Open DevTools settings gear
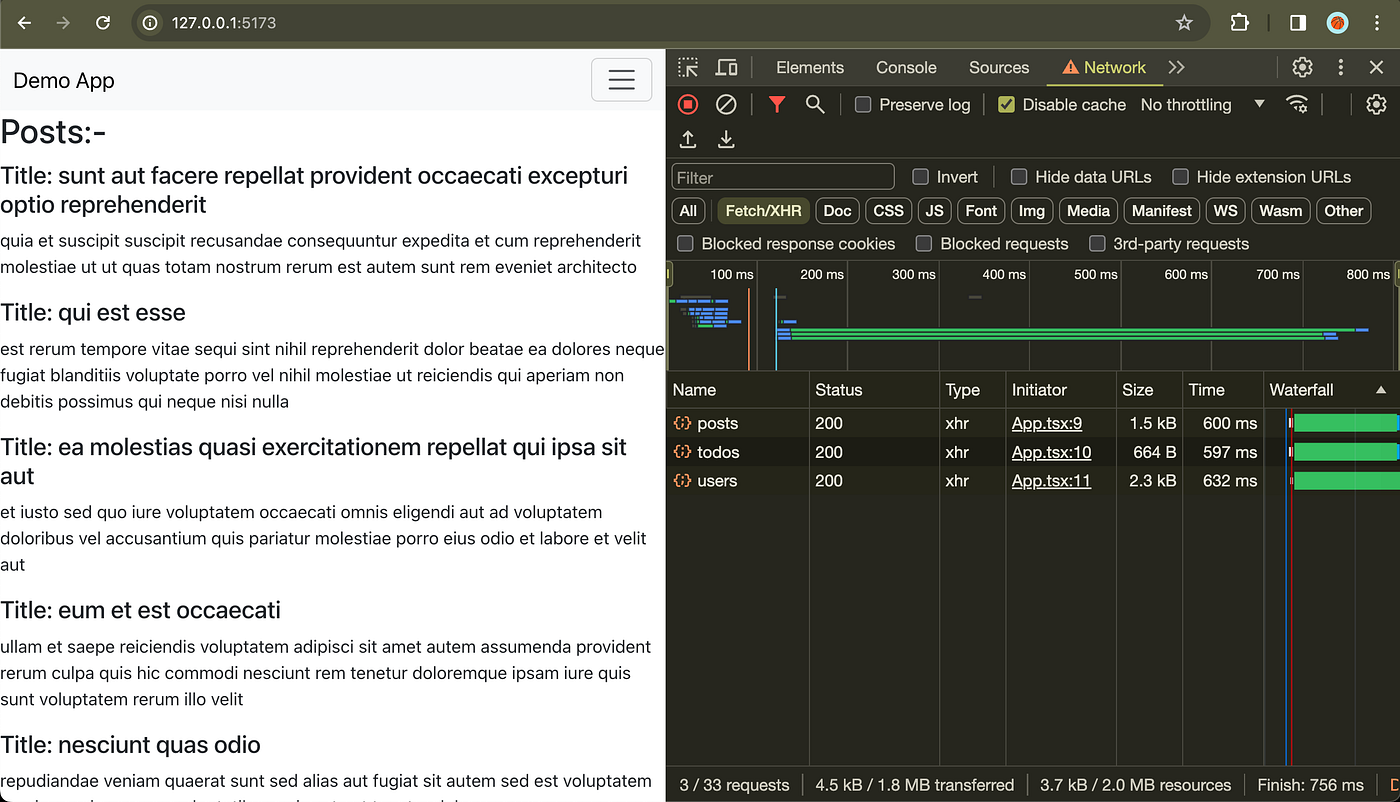The height and width of the screenshot is (802, 1400). tap(1302, 68)
